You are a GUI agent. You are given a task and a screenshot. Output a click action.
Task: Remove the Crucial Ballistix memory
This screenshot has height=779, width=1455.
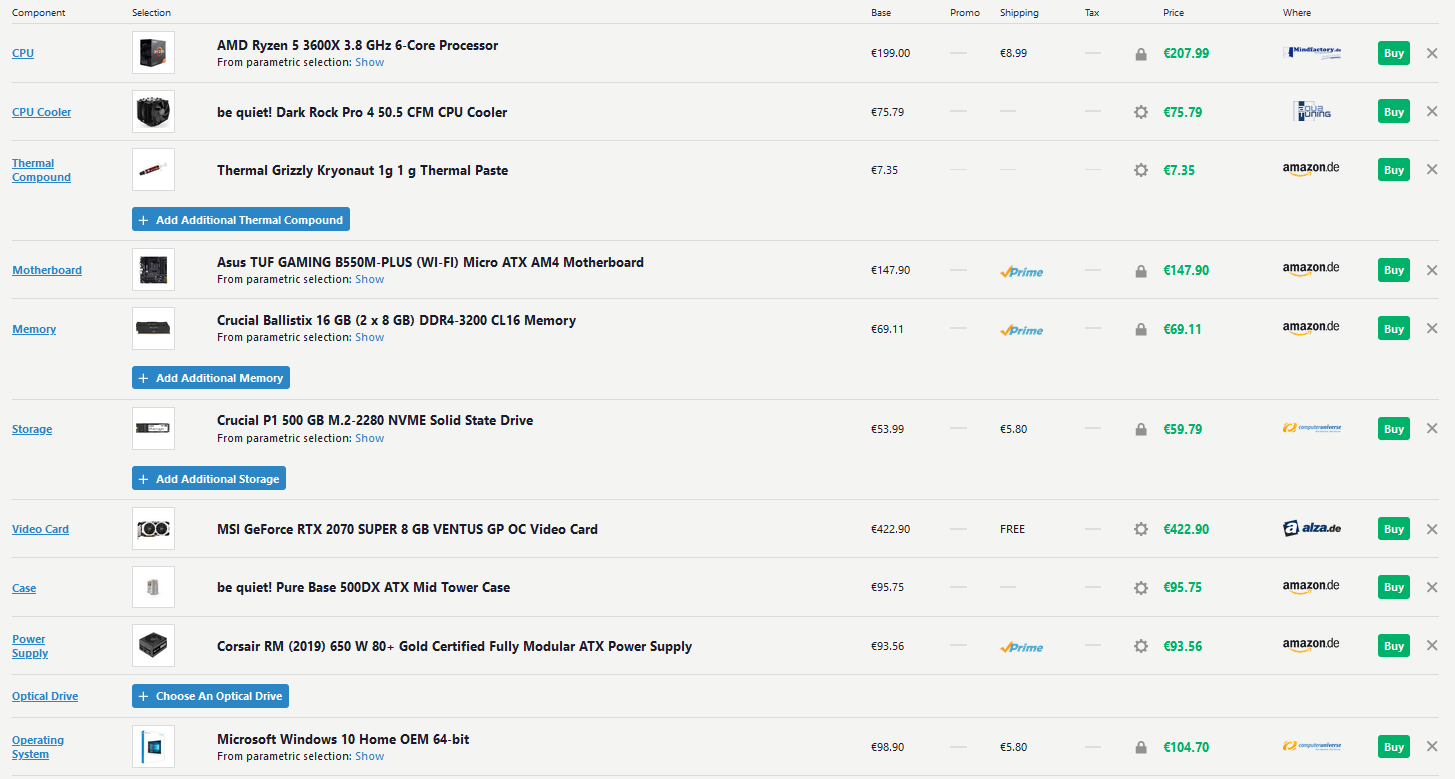click(1432, 328)
